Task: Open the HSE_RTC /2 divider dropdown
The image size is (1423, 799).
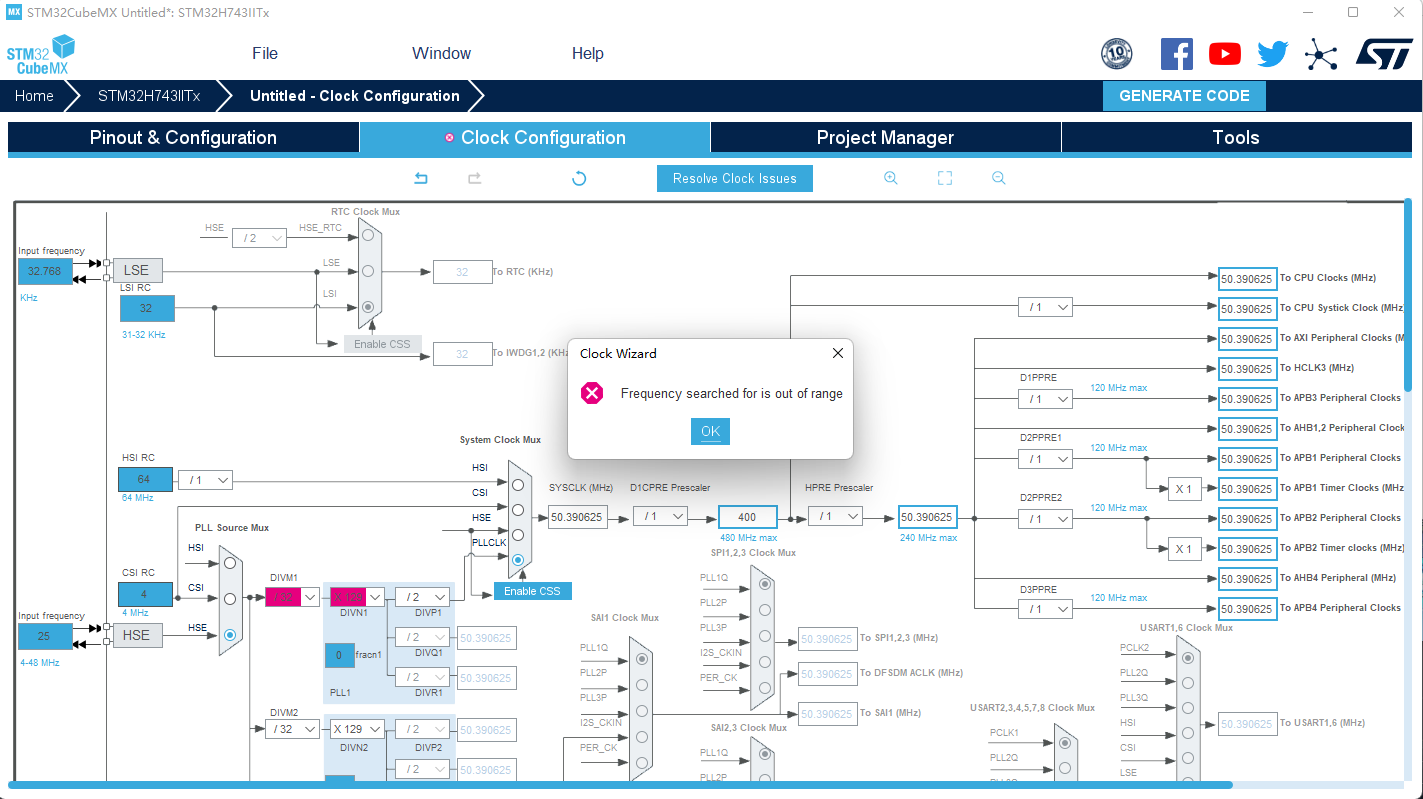Action: tap(259, 237)
